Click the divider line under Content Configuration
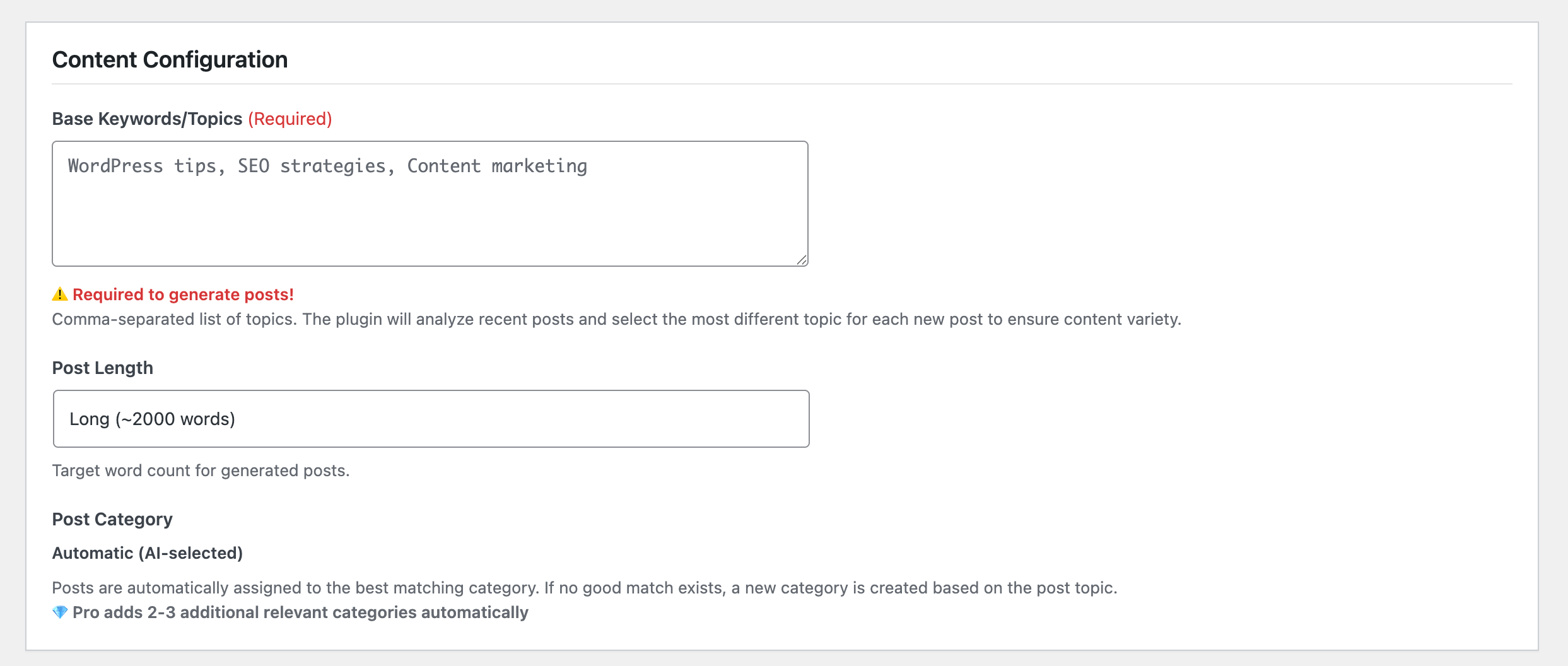This screenshot has height=666, width=1568. [782, 84]
